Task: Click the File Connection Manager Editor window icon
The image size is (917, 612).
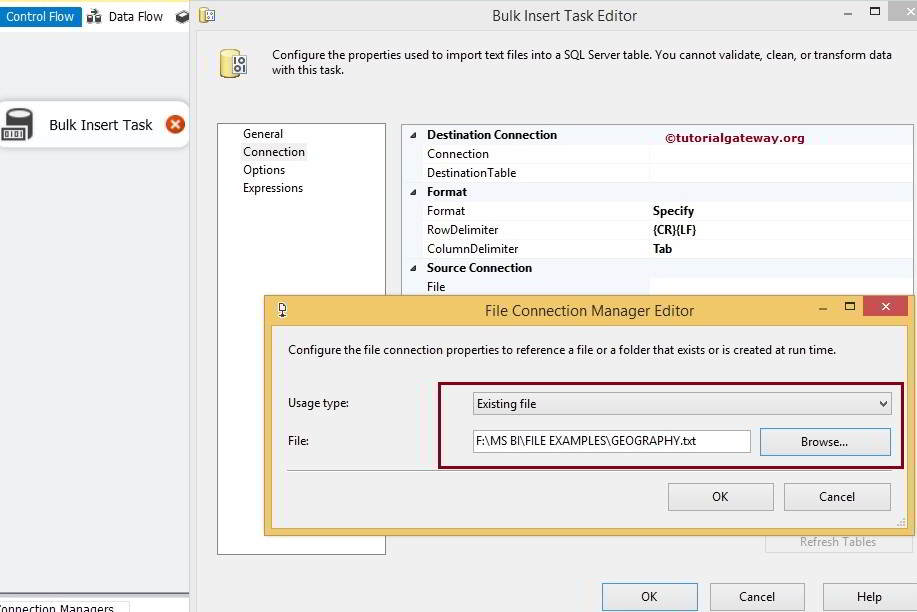Action: [x=283, y=310]
